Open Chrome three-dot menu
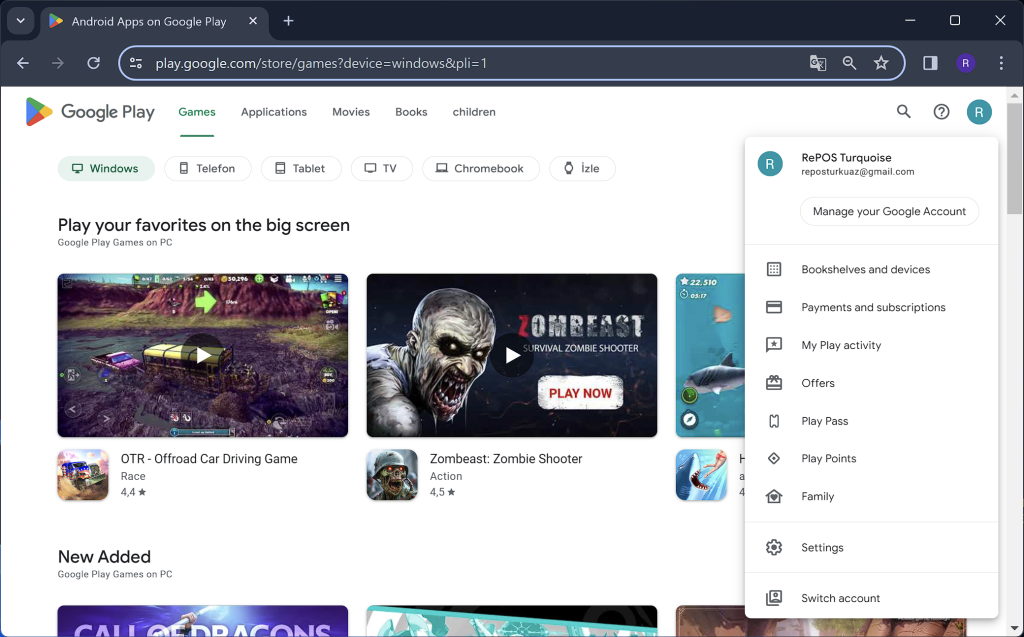This screenshot has width=1024, height=637. click(1000, 63)
